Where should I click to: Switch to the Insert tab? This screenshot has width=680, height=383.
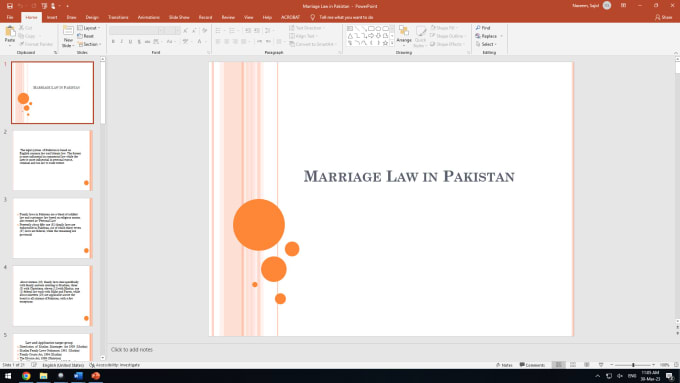[x=52, y=17]
